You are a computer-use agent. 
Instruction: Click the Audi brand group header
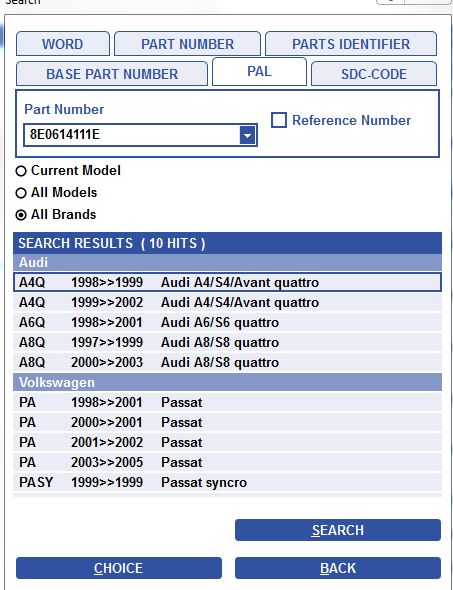click(x=227, y=262)
